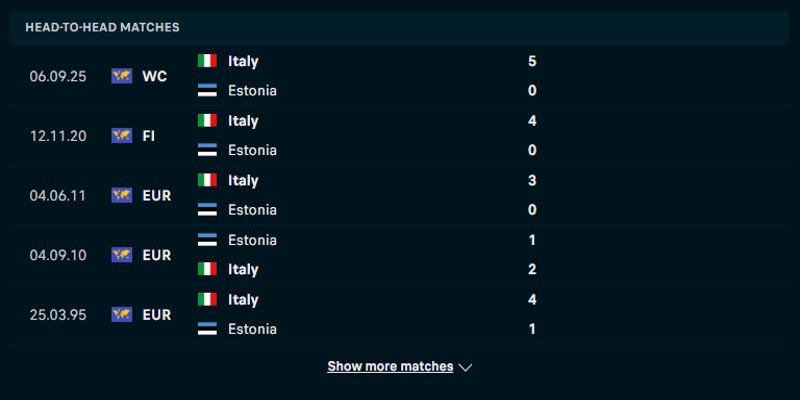Select the Italy team name in 04.06.11 match

(243, 181)
